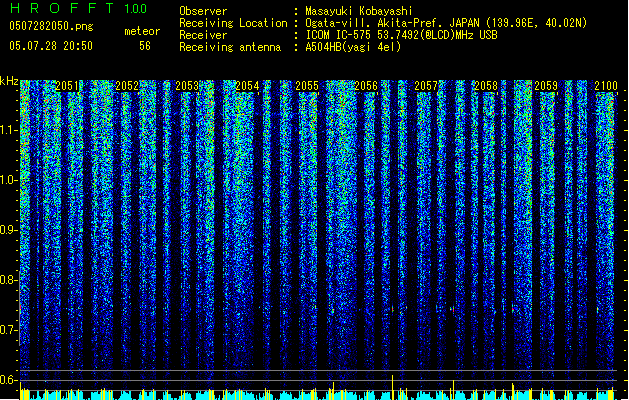The image size is (629, 400).
Task: Click the Receiving Location value line
Action: [446, 23]
